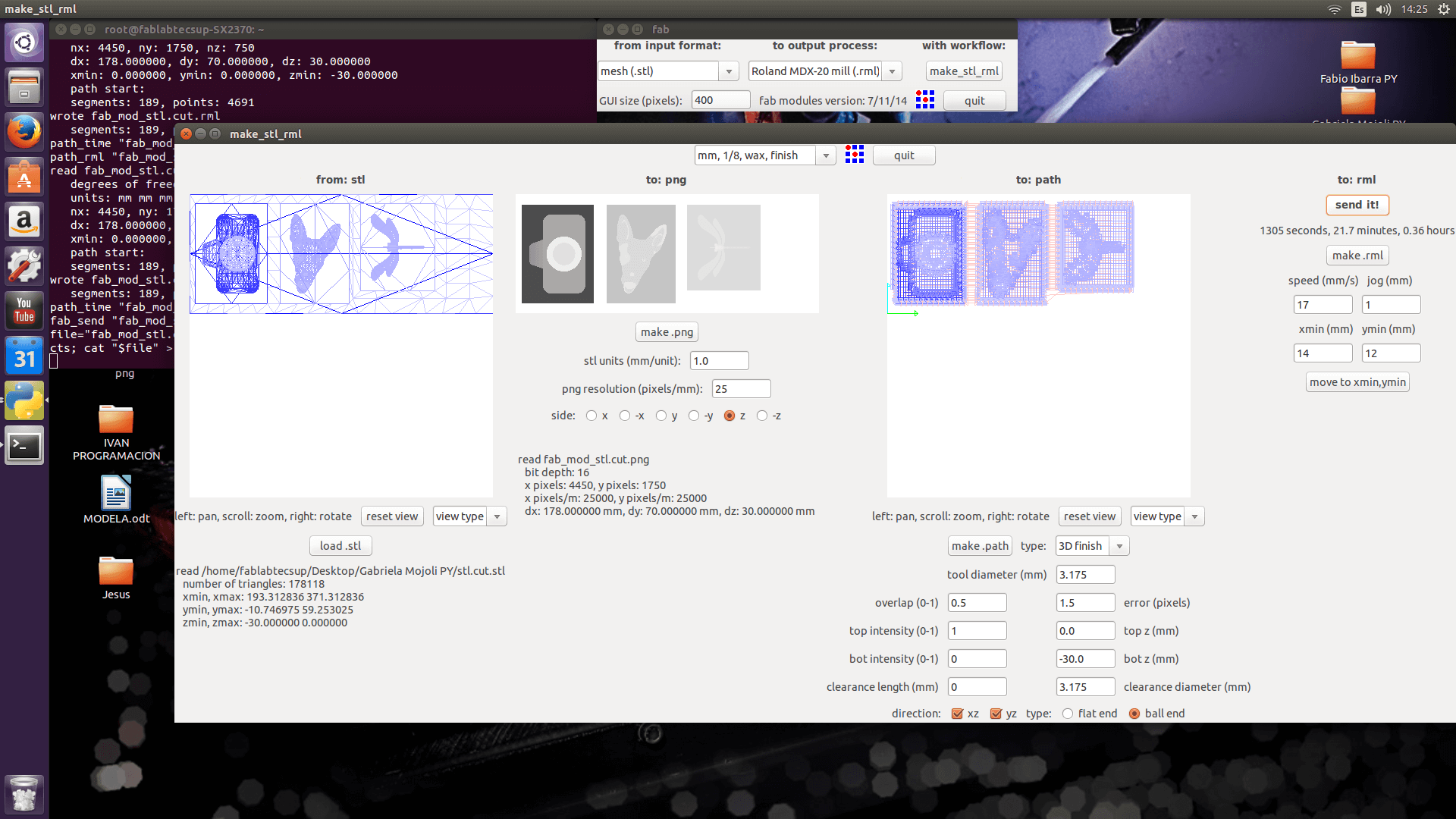The height and width of the screenshot is (819, 1456).
Task: Select side z radio button
Action: (730, 416)
